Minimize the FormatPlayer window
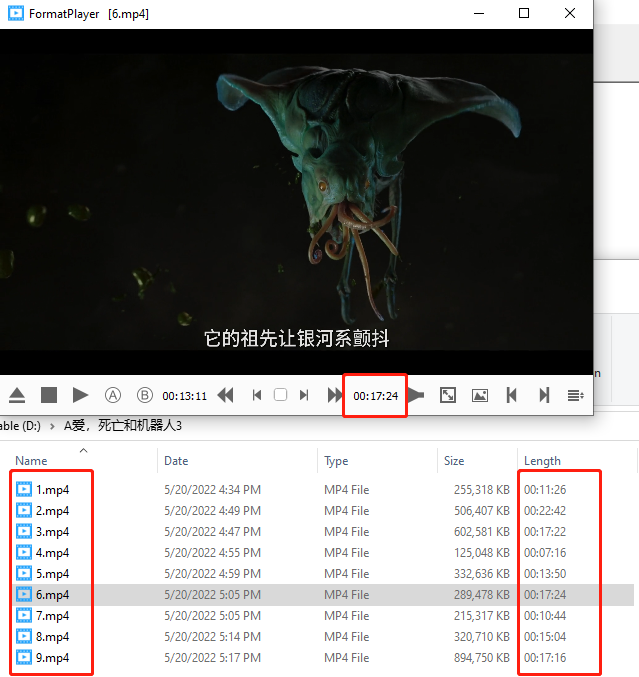 click(x=479, y=13)
